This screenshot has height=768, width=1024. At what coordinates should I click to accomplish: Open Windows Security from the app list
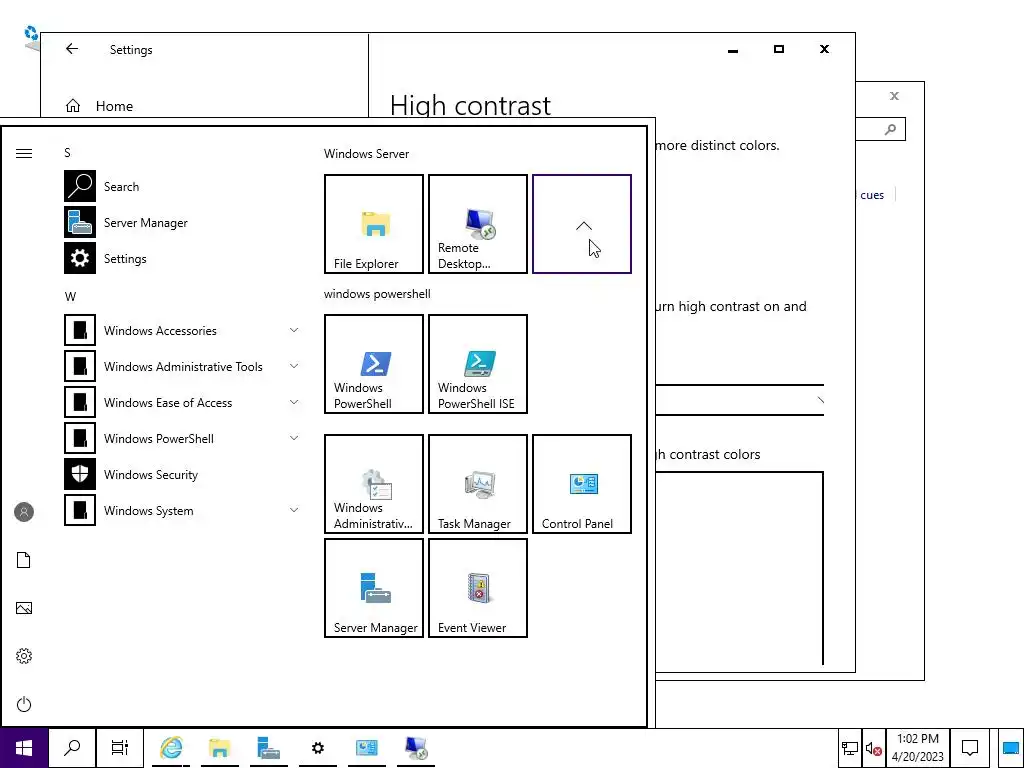(183, 475)
